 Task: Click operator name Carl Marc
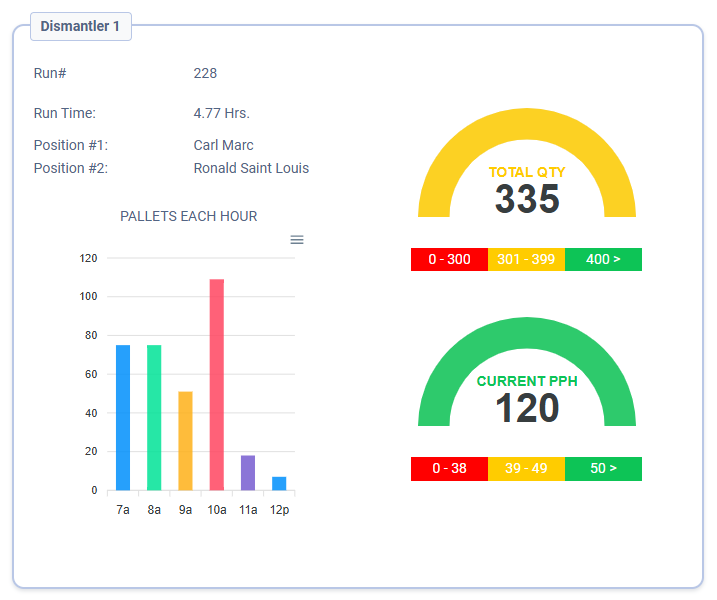(x=223, y=146)
